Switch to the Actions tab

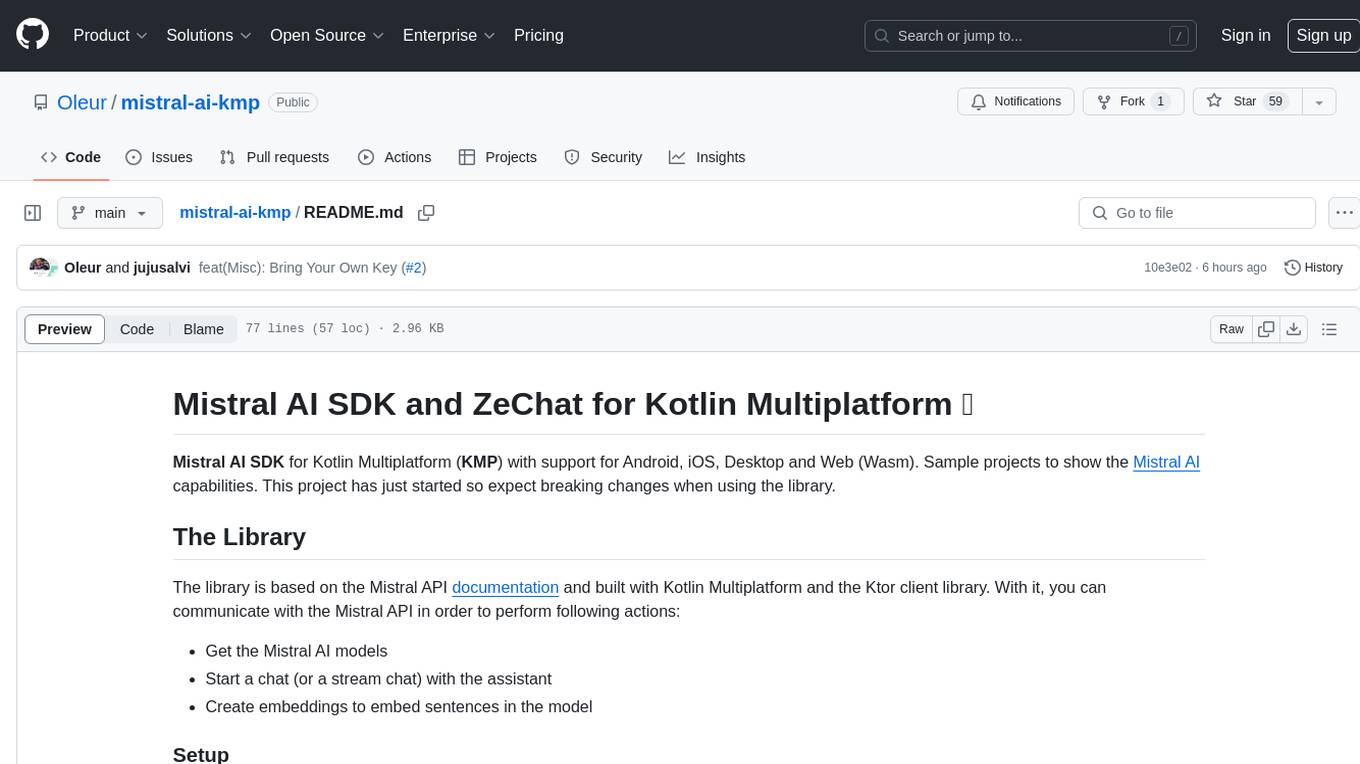pos(394,157)
